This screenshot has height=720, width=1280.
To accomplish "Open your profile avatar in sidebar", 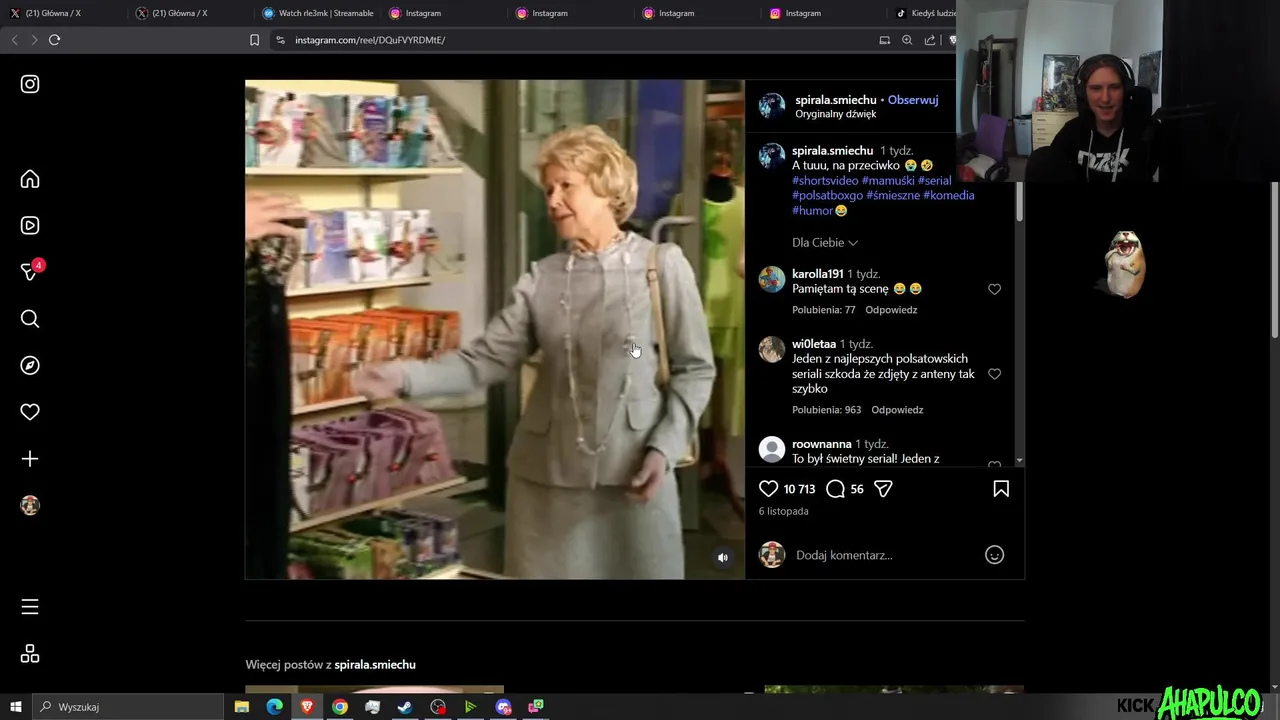I will [x=30, y=506].
